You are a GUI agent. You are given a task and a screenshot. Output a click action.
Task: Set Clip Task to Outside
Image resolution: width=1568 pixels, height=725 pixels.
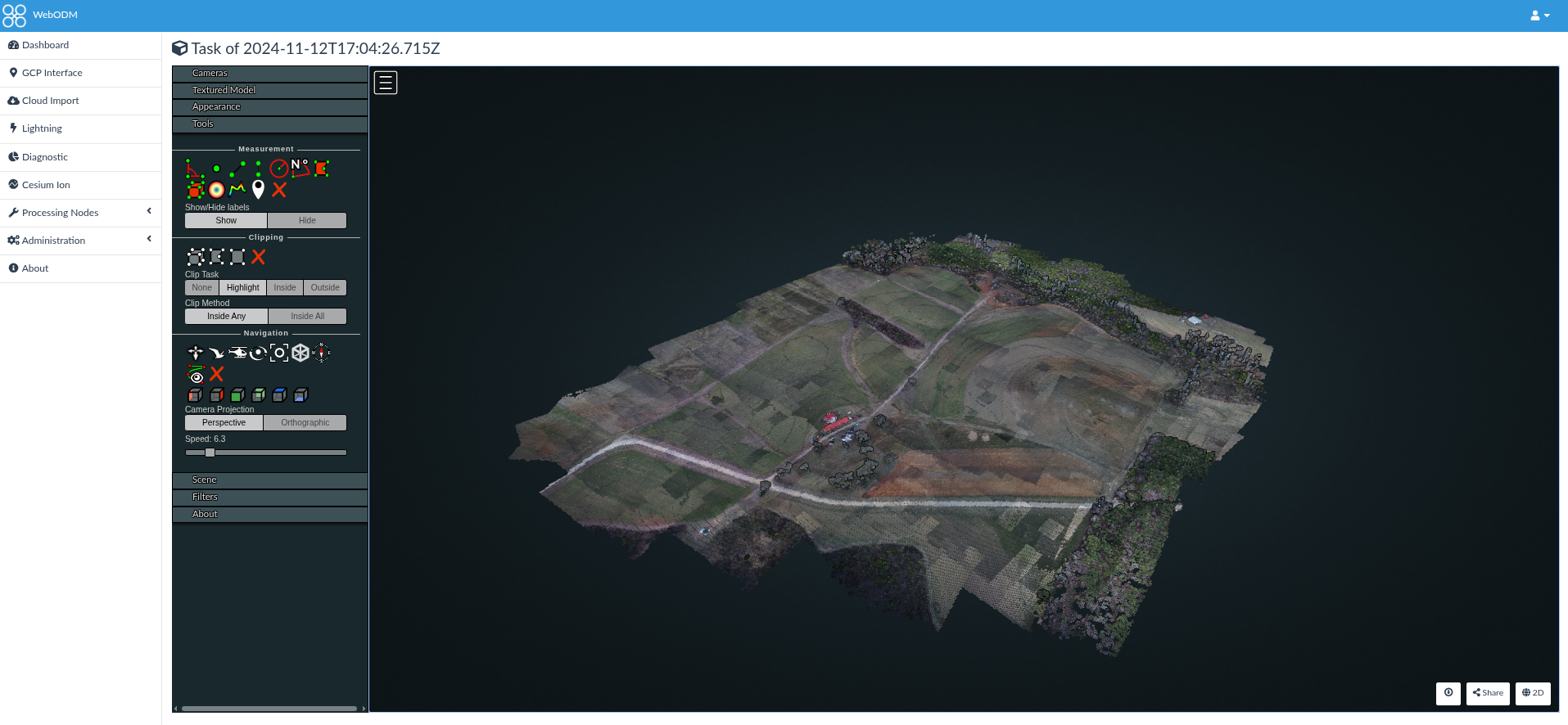click(325, 288)
